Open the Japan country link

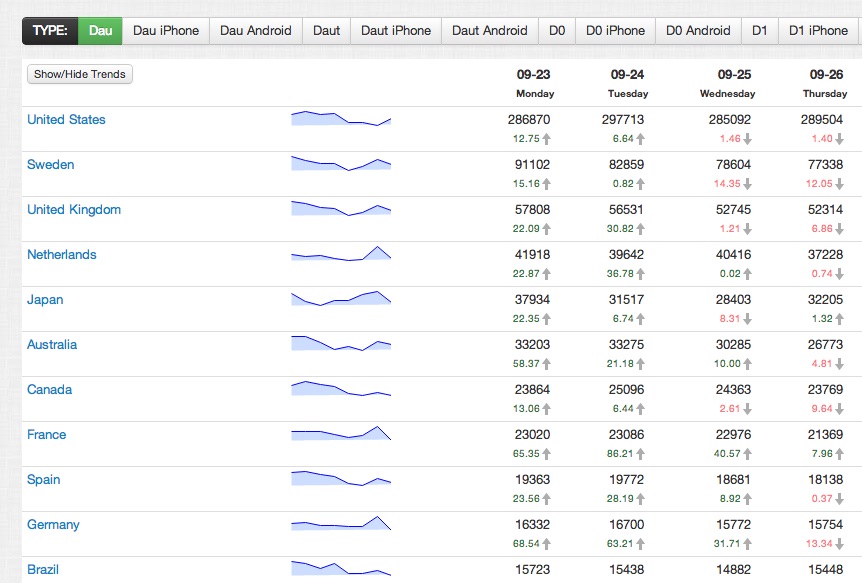[x=45, y=300]
